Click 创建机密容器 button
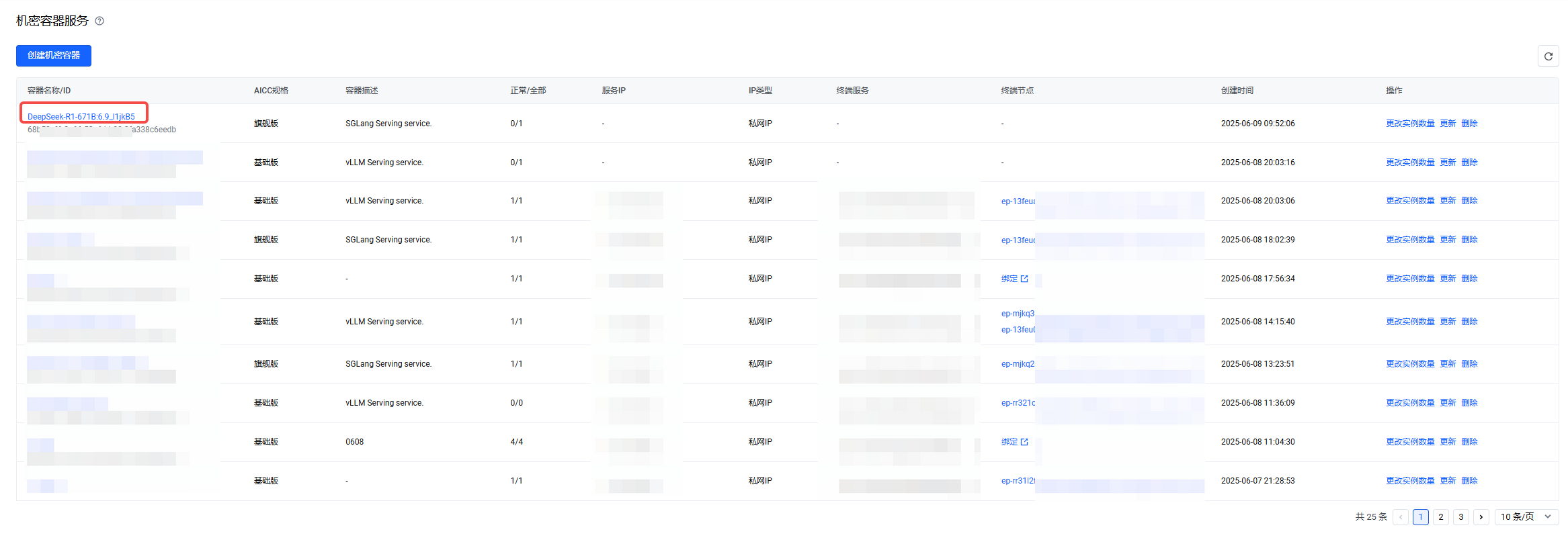The image size is (1568, 544). (x=54, y=56)
